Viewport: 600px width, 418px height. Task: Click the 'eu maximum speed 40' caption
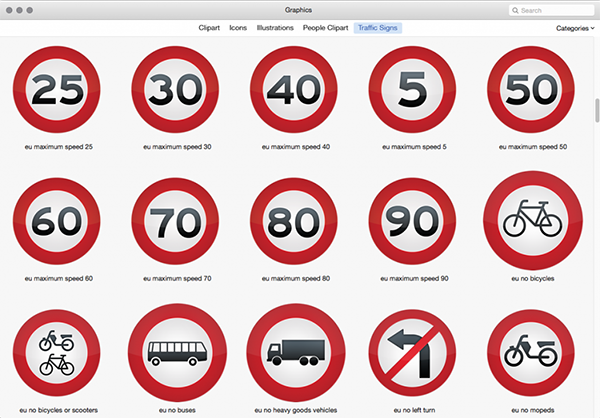(296, 147)
